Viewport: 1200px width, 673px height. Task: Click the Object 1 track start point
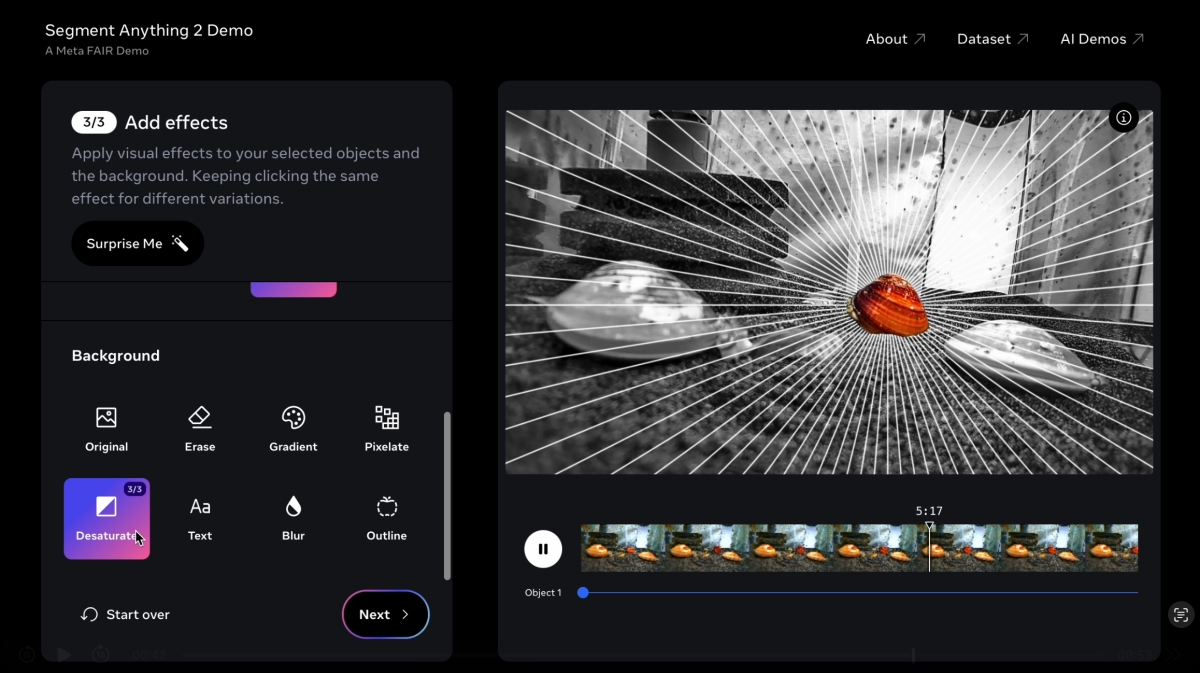(x=583, y=593)
